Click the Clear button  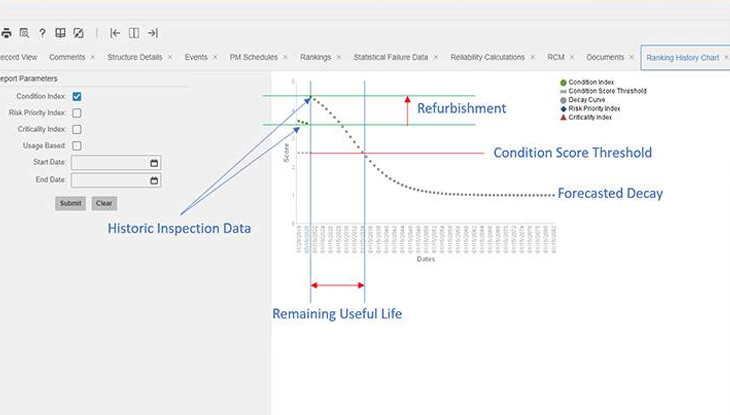[x=104, y=203]
